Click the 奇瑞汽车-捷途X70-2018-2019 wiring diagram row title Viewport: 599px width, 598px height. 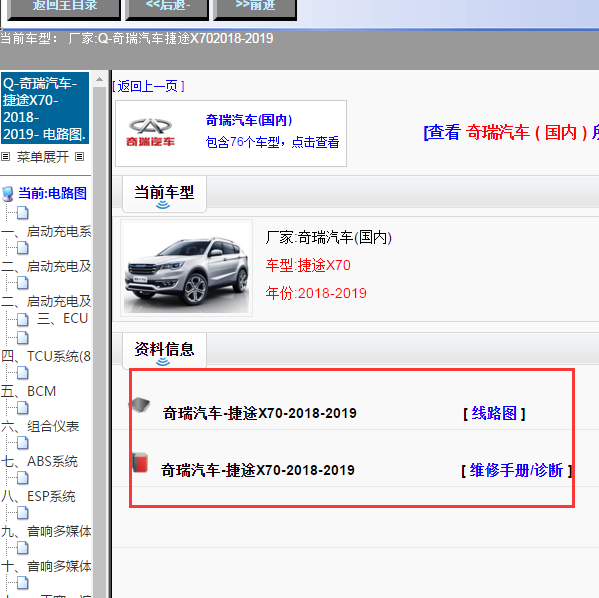point(260,413)
